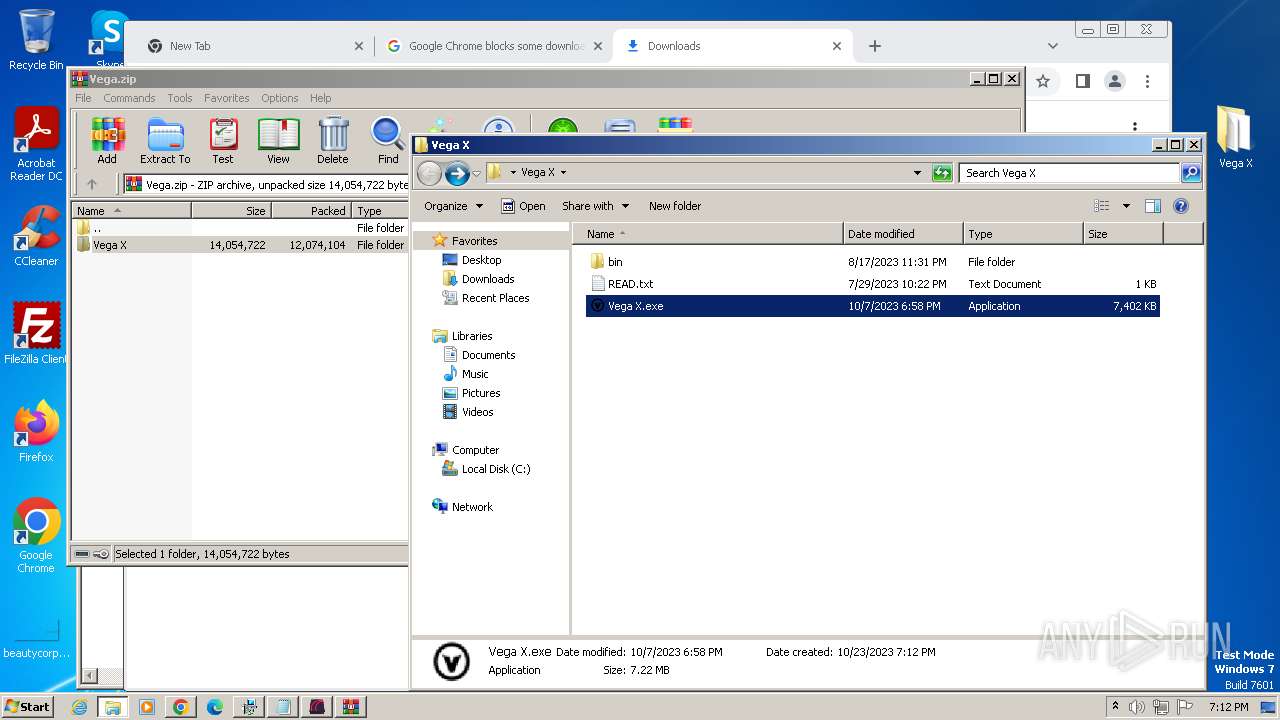Open Chrome profile avatar
The width and height of the screenshot is (1280, 720).
pos(1115,81)
